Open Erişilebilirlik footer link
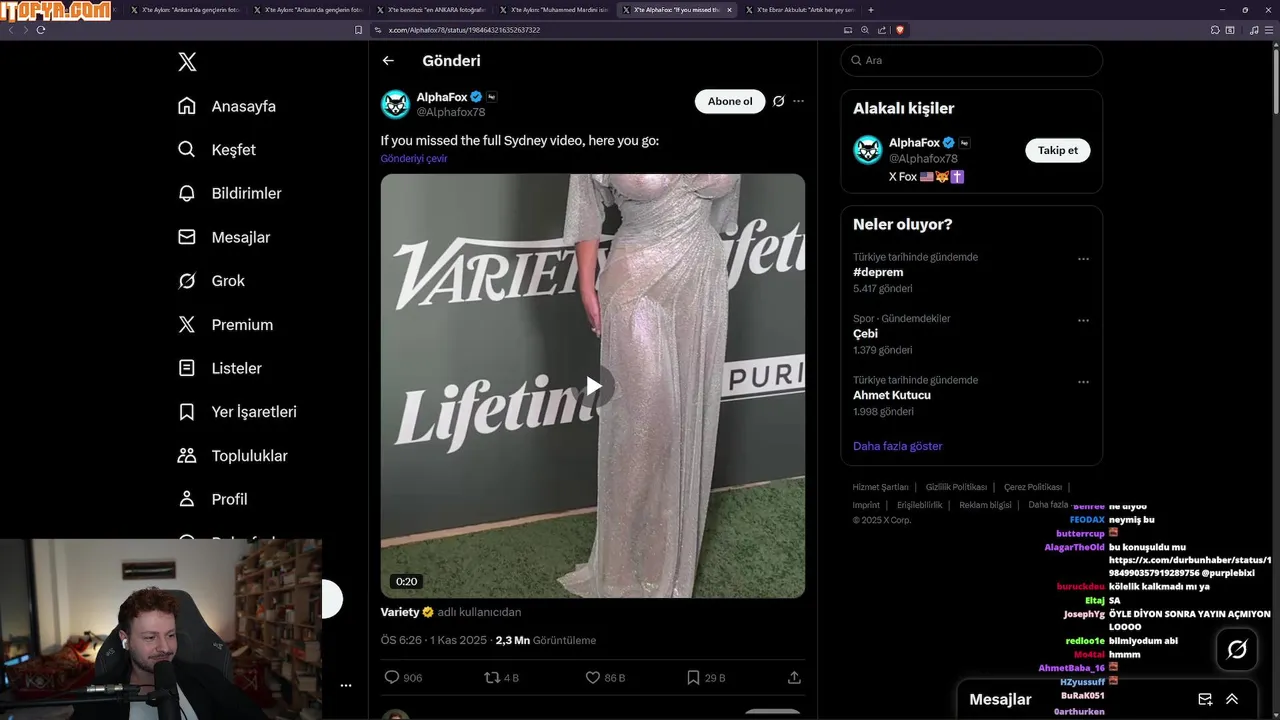Viewport: 1280px width, 720px height. pyautogui.click(x=919, y=505)
